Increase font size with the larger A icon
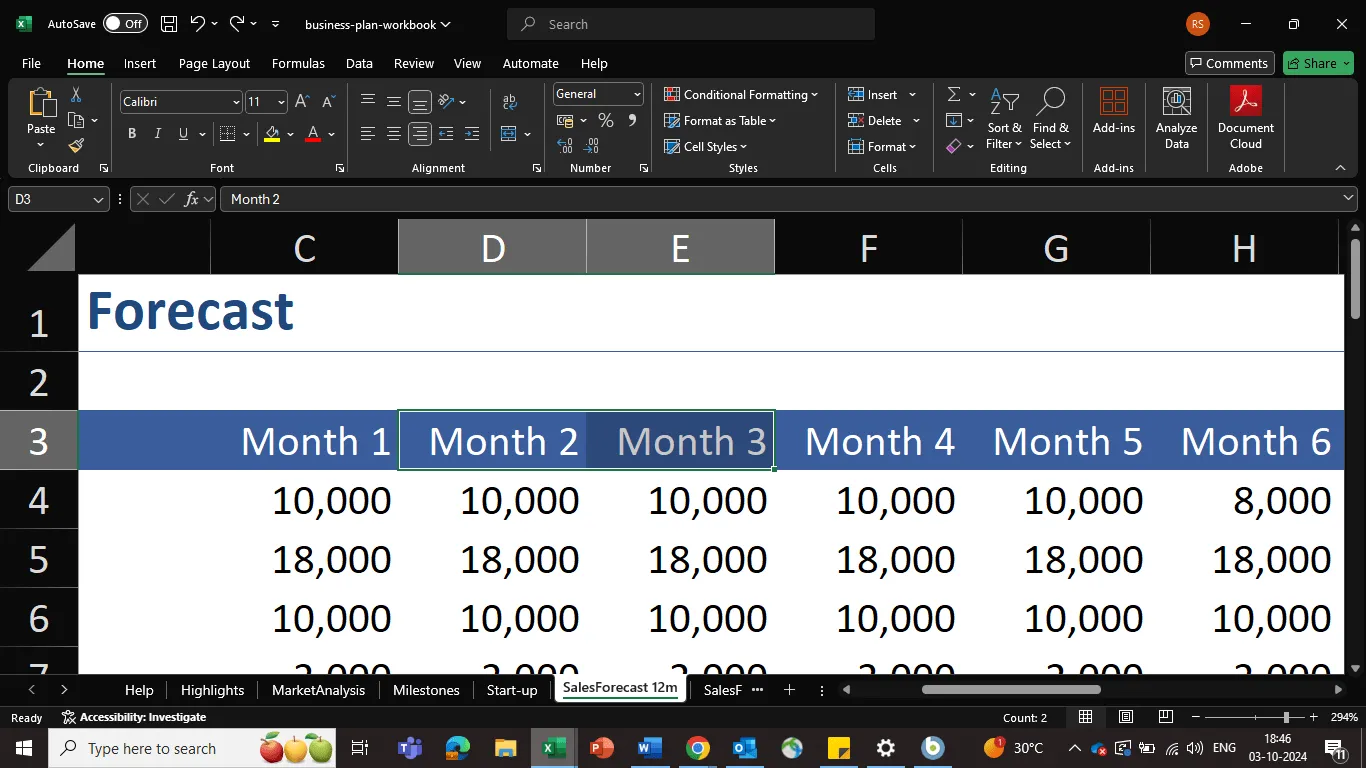The image size is (1366, 768). point(302,102)
